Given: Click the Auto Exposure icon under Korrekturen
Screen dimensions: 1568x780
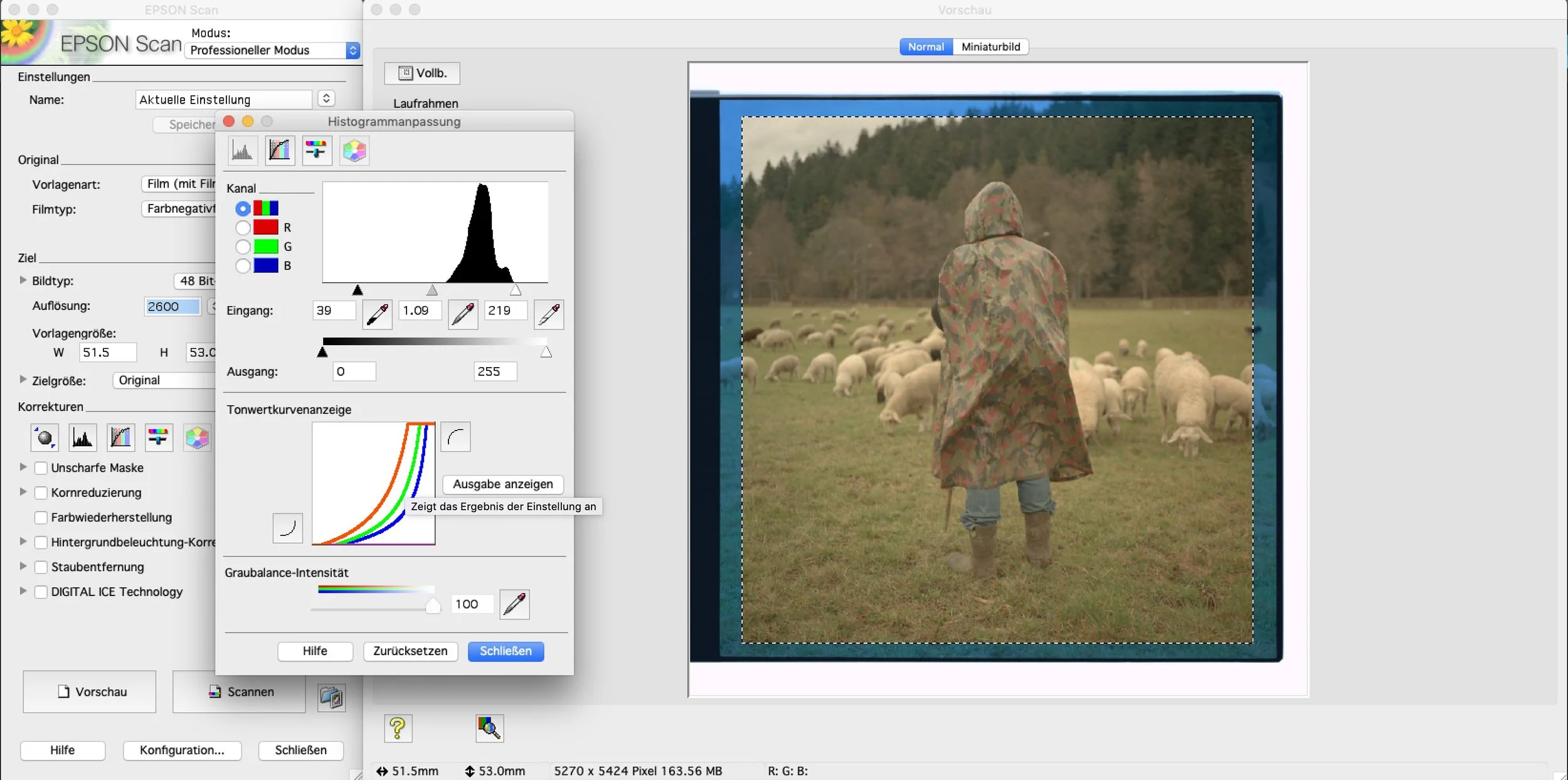Looking at the screenshot, I should point(45,437).
